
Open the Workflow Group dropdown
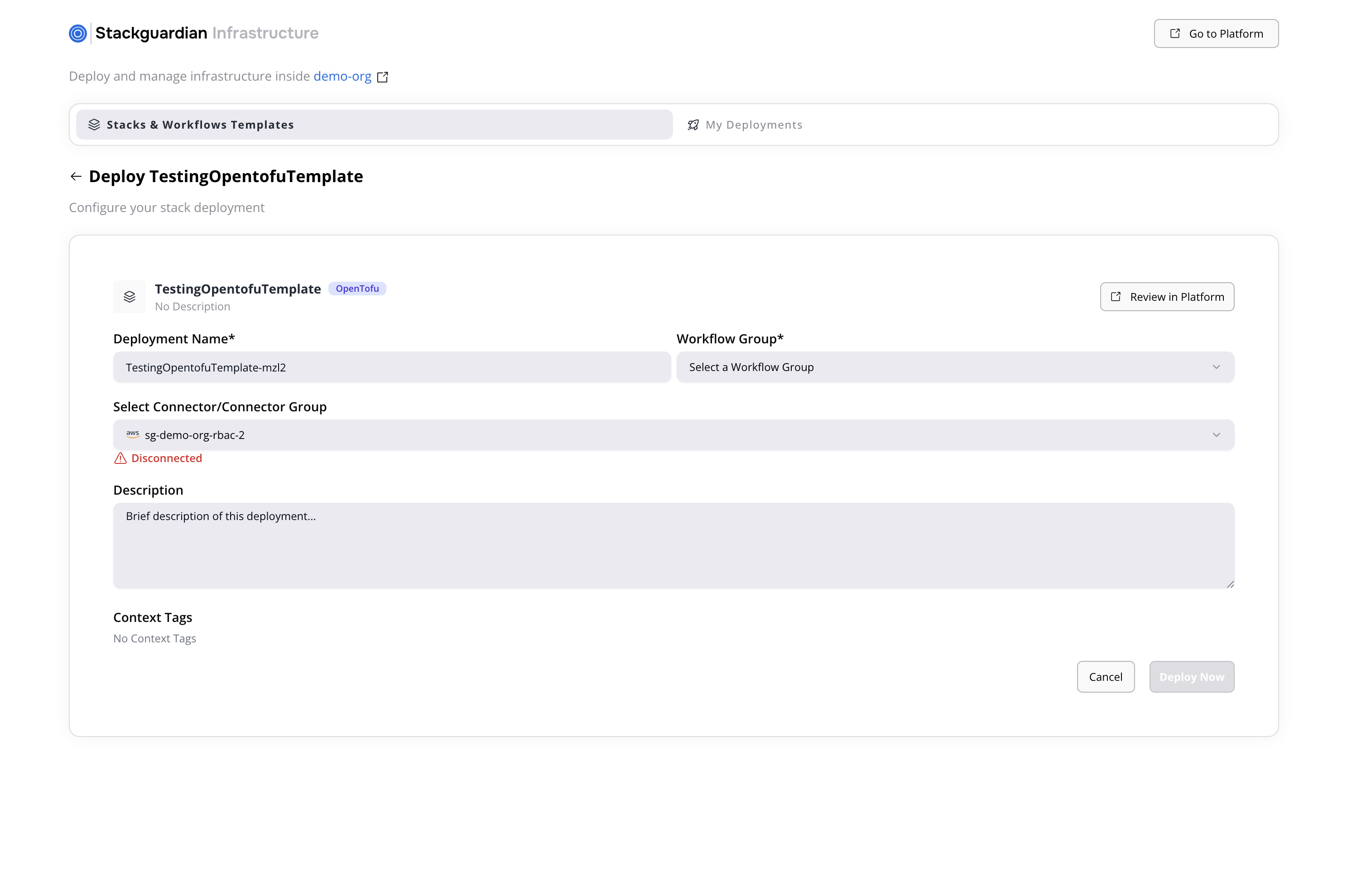point(955,367)
